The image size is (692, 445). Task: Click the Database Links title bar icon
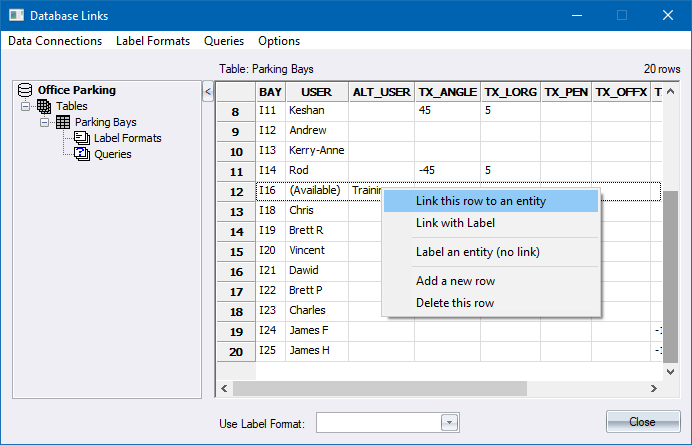15,15
